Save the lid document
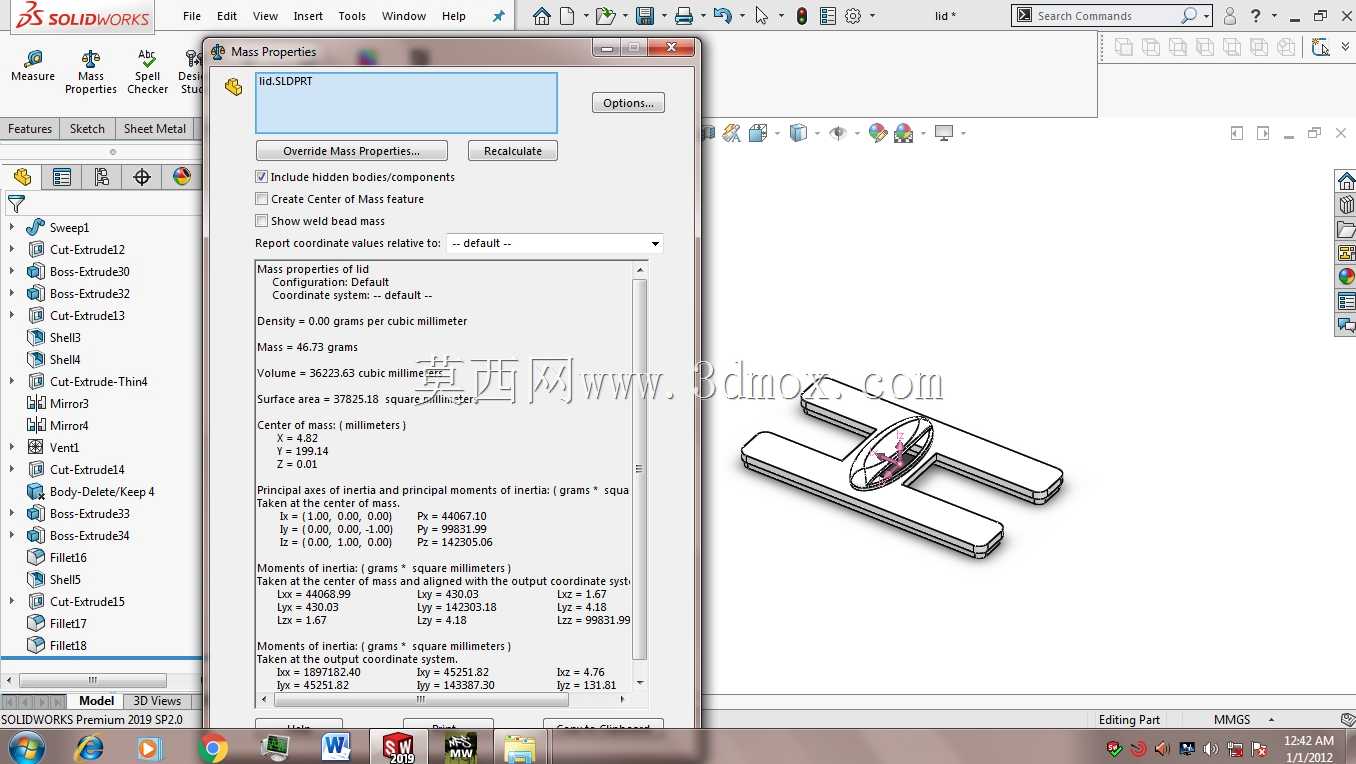The width and height of the screenshot is (1356, 764). [x=645, y=16]
